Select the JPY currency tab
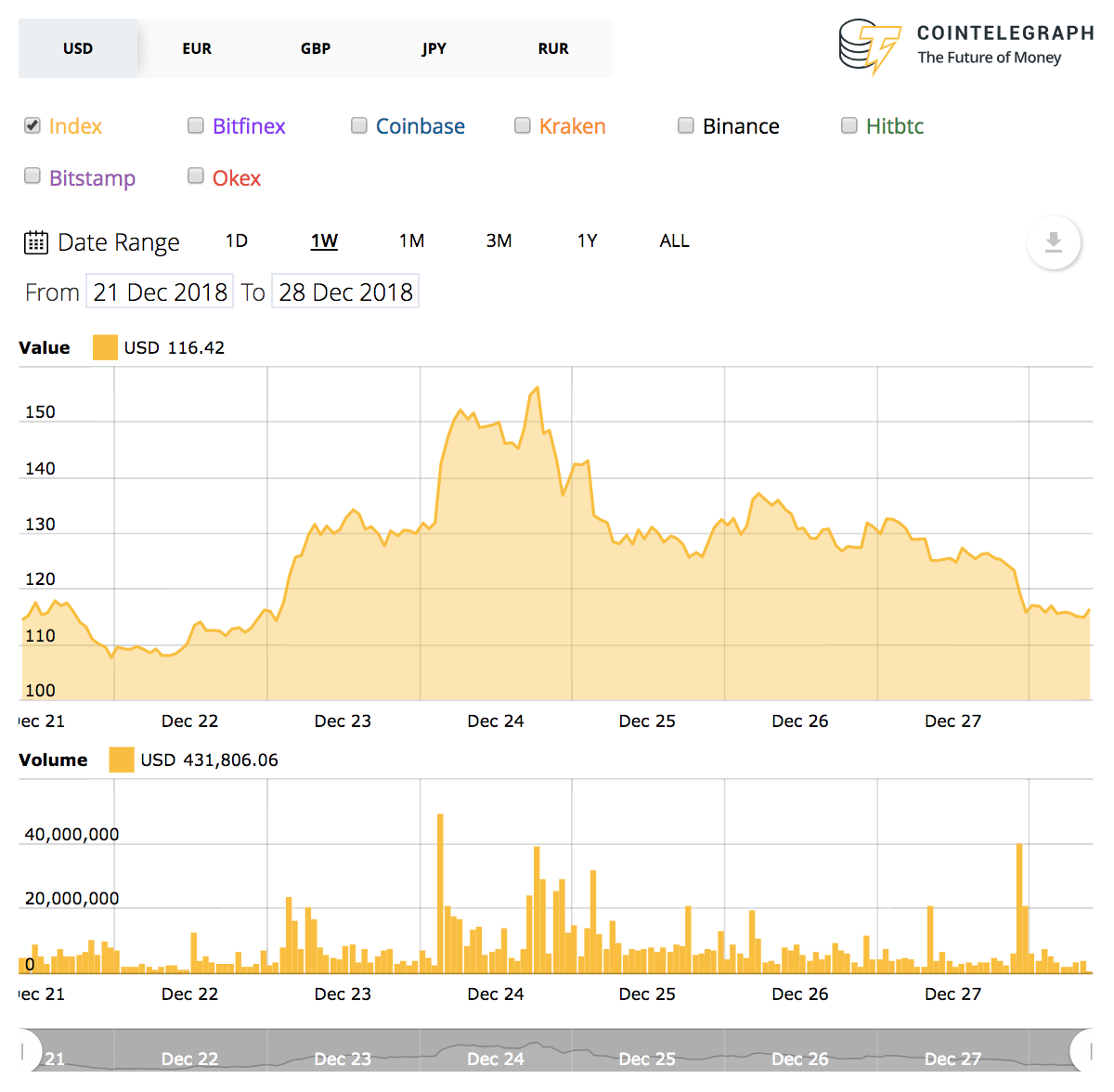The width and height of the screenshot is (1114, 1092). (434, 48)
